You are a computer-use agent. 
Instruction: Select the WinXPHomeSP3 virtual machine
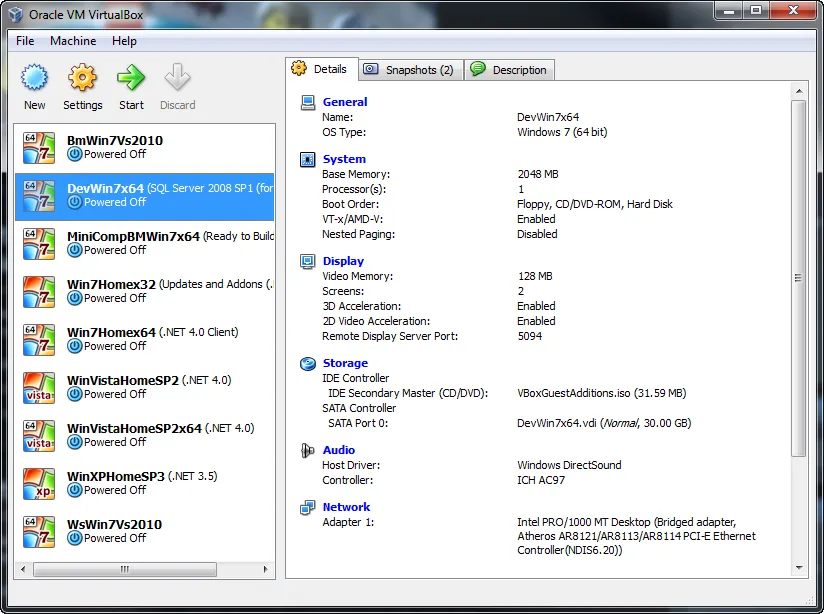click(x=145, y=484)
